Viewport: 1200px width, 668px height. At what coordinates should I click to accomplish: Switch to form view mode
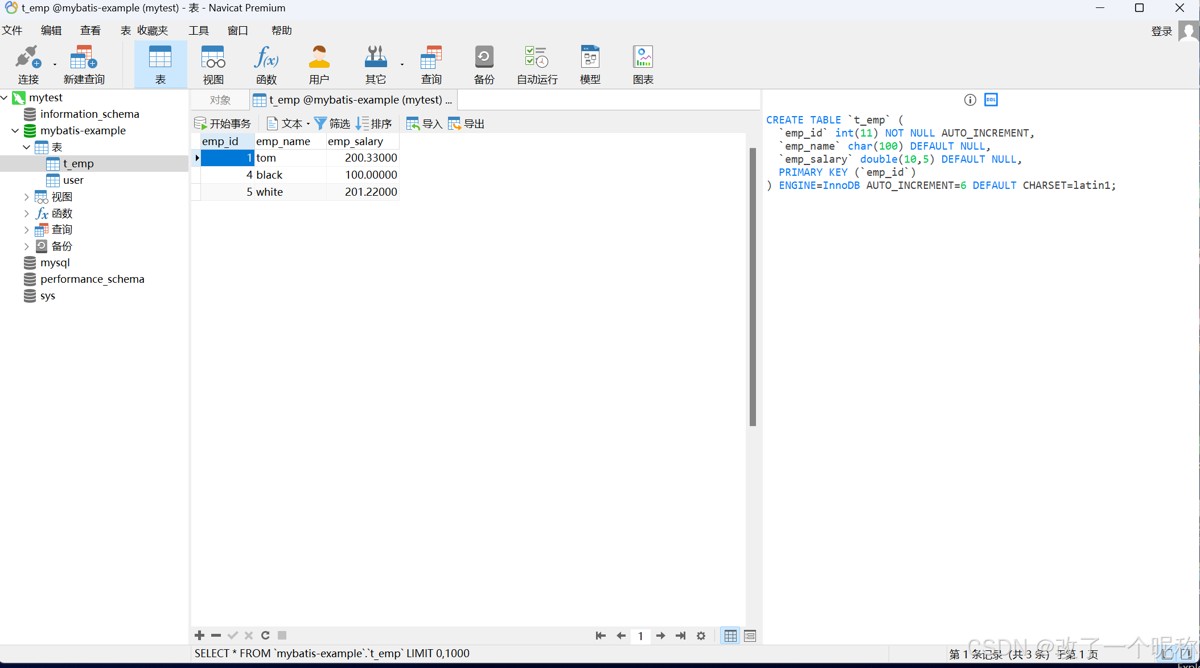(x=750, y=636)
